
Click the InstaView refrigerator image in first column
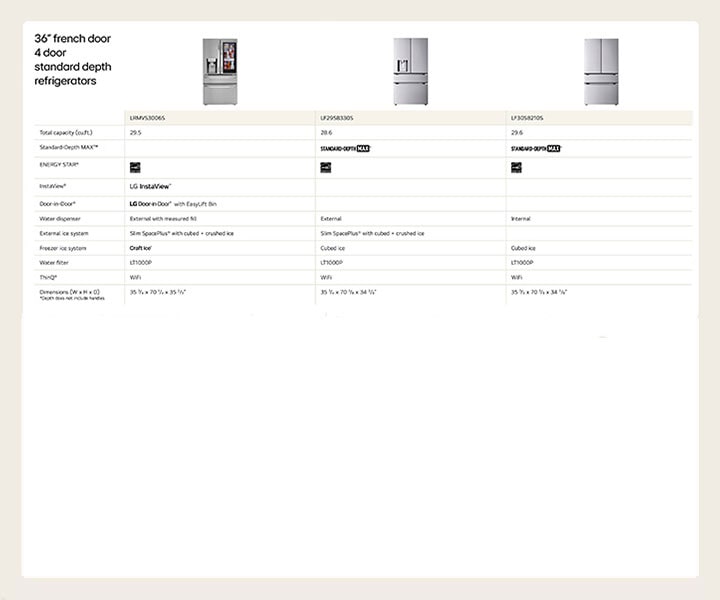point(220,72)
